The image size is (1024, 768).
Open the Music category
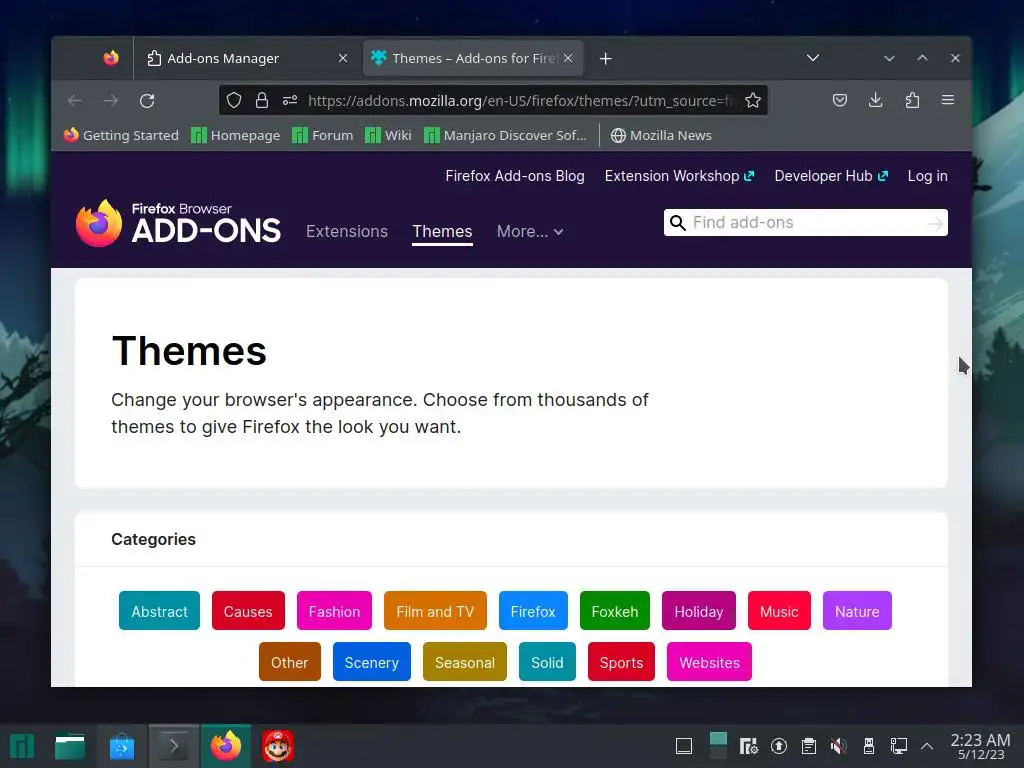pyautogui.click(x=779, y=611)
